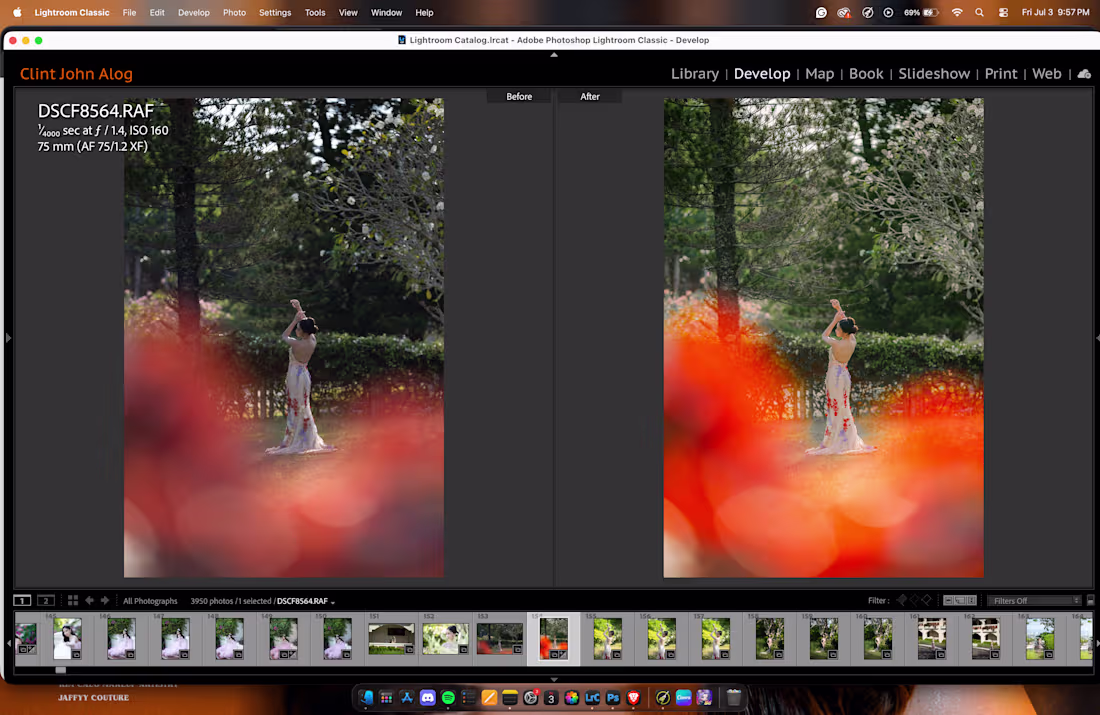Select filmstrip thumbnail number 155

point(608,638)
